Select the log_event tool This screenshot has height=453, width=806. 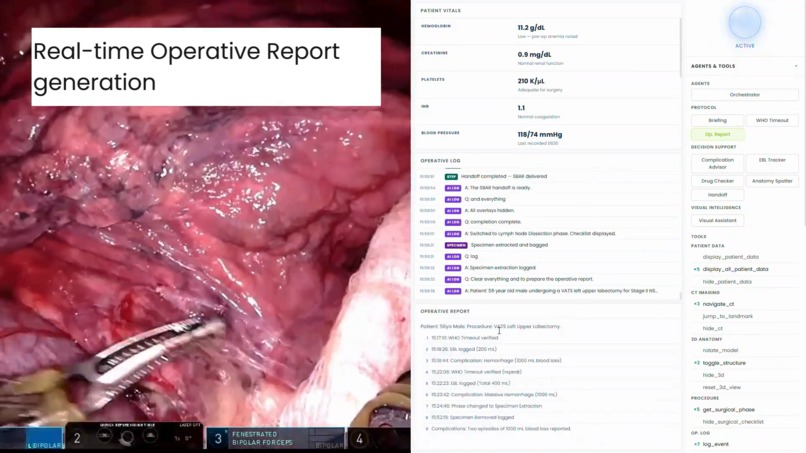(716, 444)
